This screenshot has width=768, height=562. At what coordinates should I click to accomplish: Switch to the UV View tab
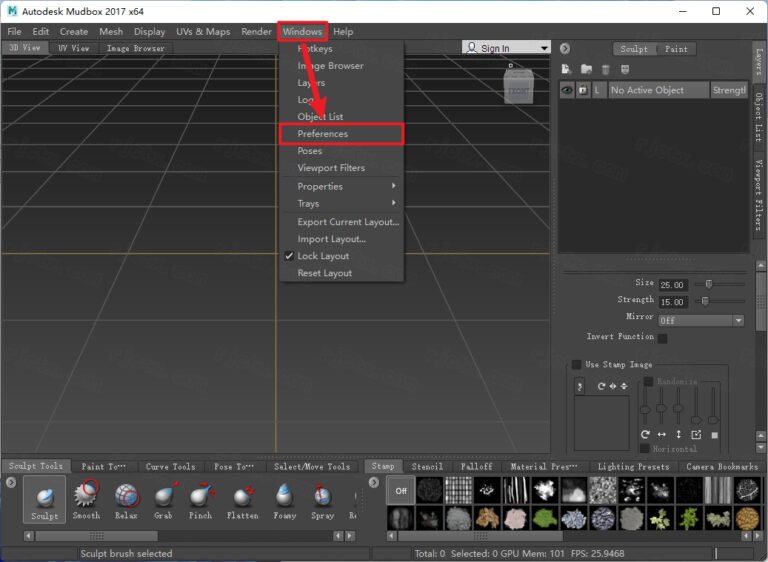(x=73, y=48)
